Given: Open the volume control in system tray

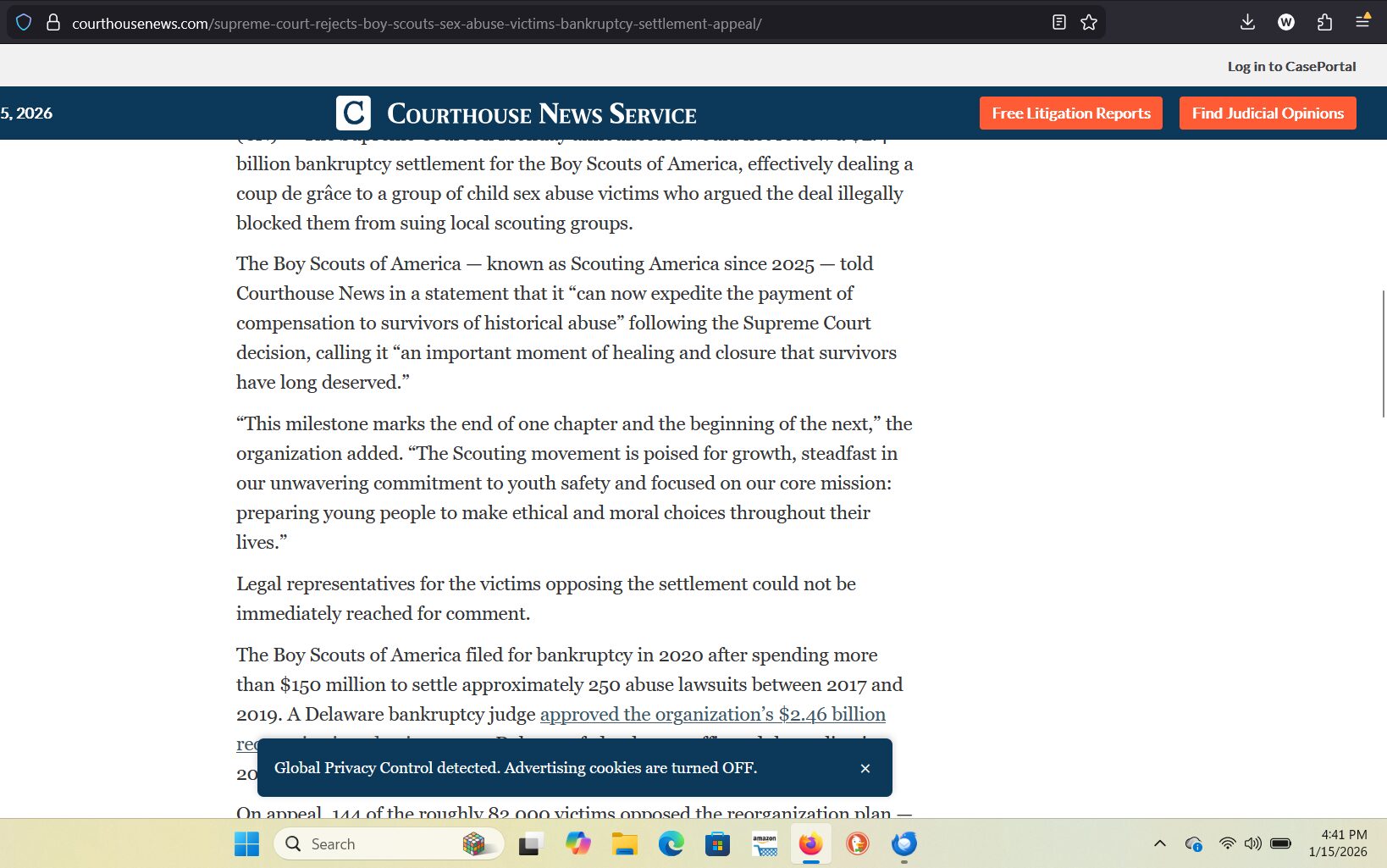Looking at the screenshot, I should (1253, 843).
